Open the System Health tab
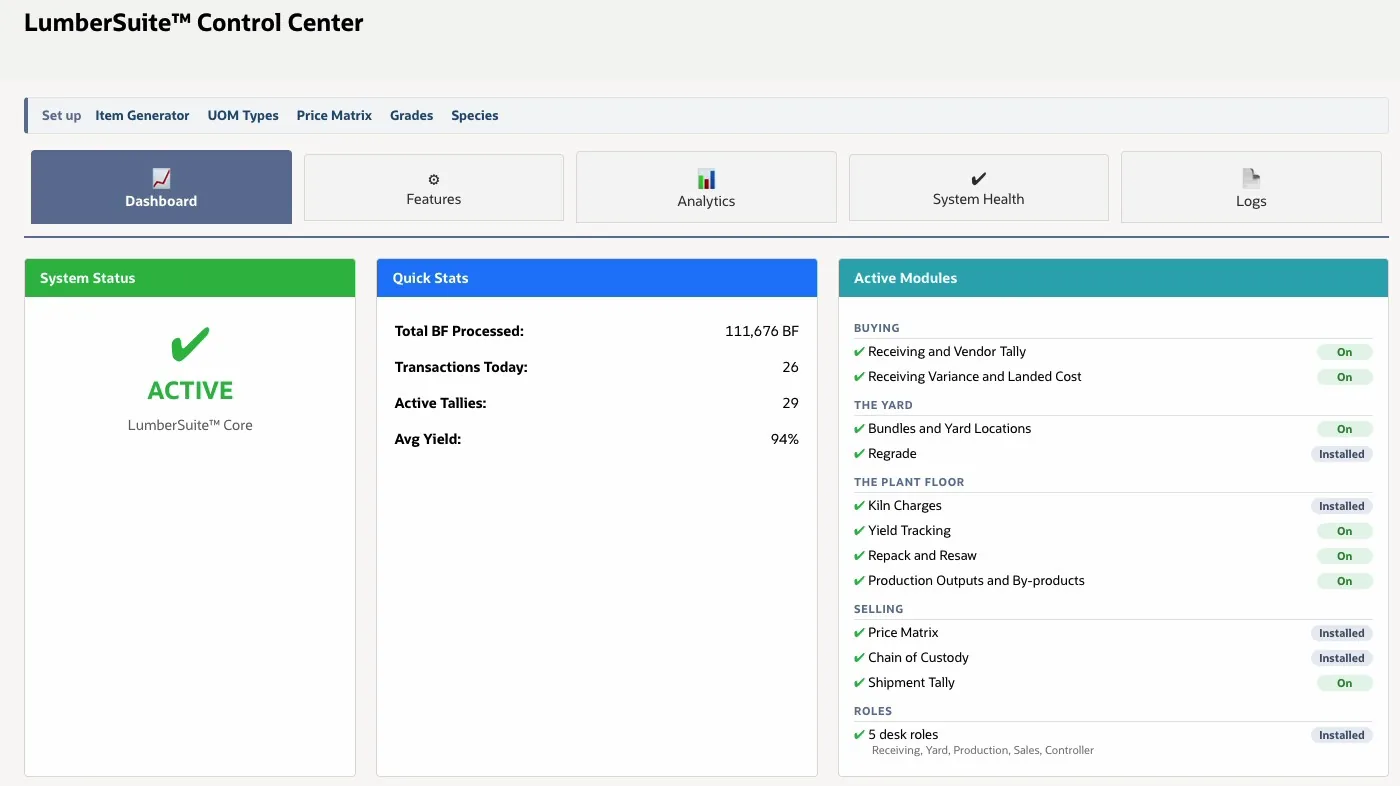The height and width of the screenshot is (786, 1400). tap(979, 187)
